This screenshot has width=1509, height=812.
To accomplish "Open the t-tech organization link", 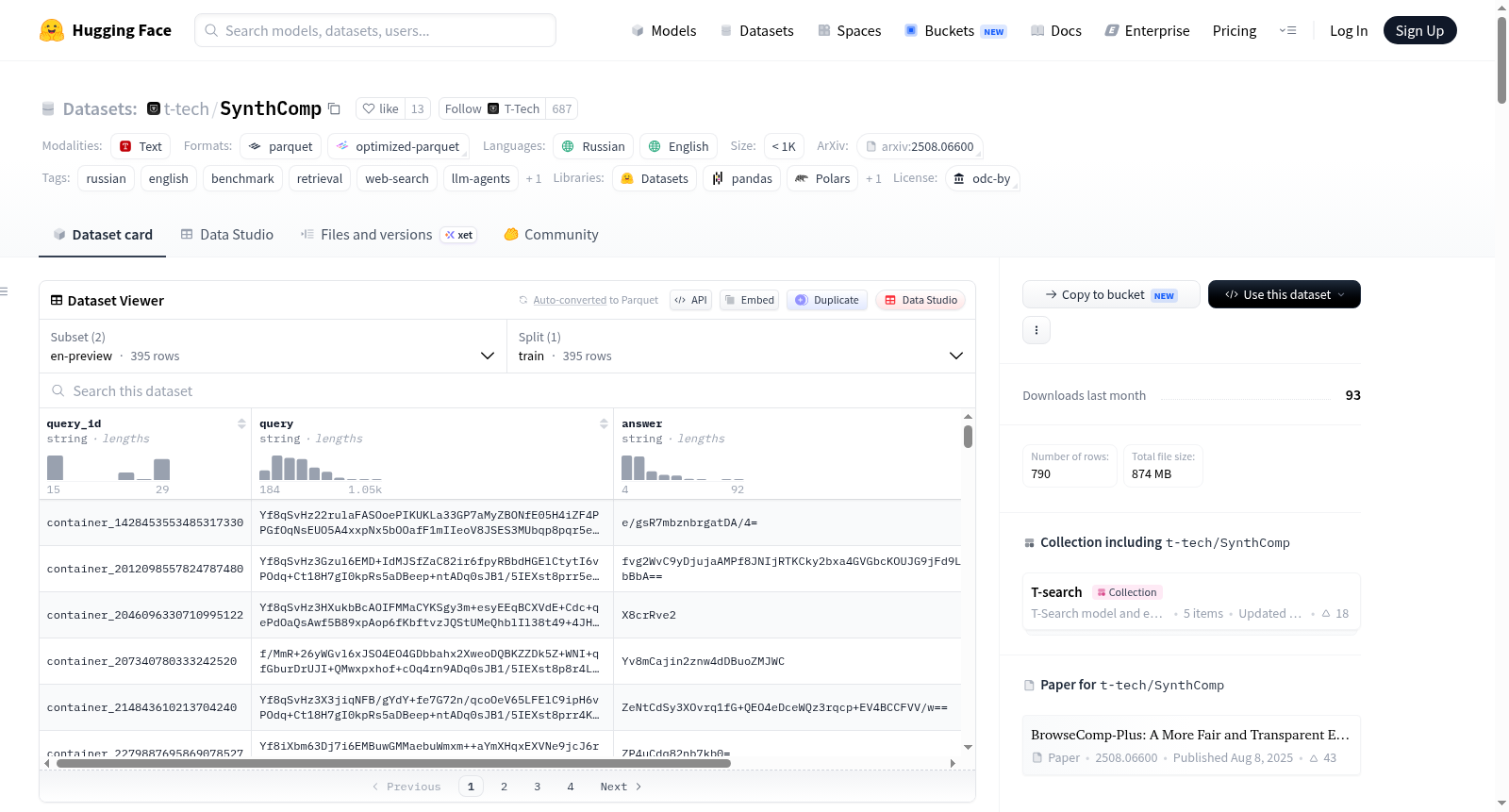I will 187,108.
